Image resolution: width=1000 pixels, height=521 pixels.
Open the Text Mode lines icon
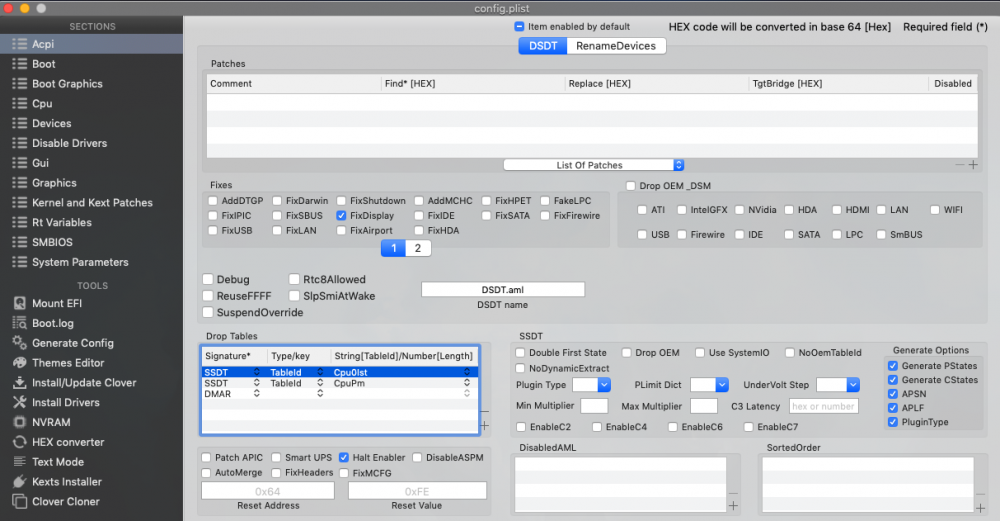(x=20, y=462)
